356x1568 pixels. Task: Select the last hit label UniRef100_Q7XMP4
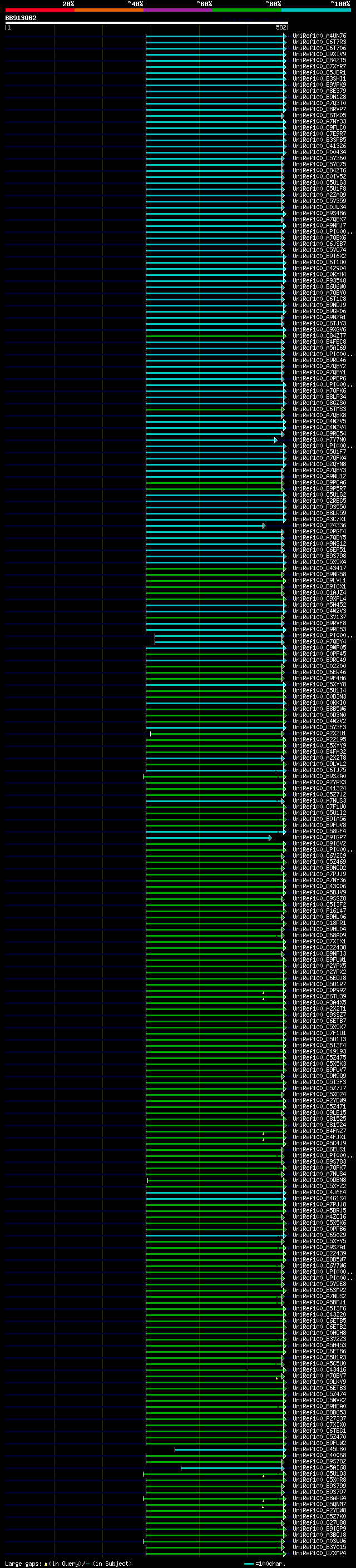coord(319,1553)
